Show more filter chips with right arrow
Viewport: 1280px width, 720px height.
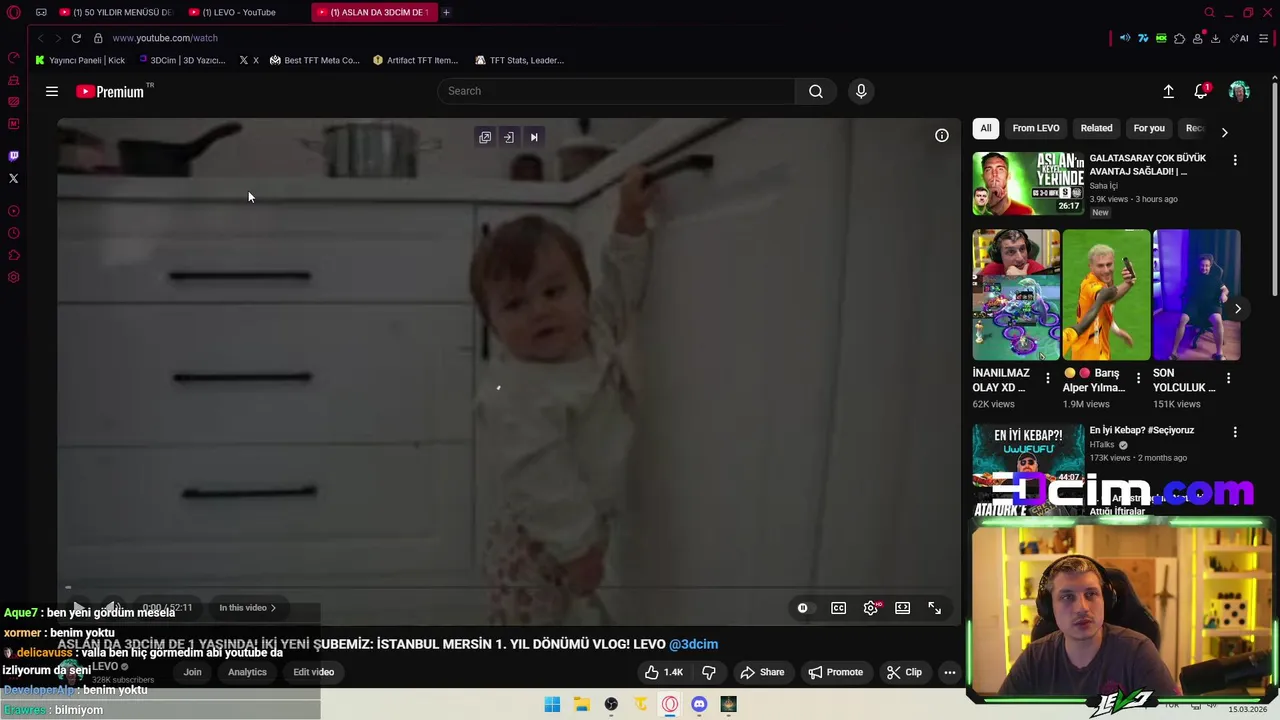pyautogui.click(x=1224, y=132)
